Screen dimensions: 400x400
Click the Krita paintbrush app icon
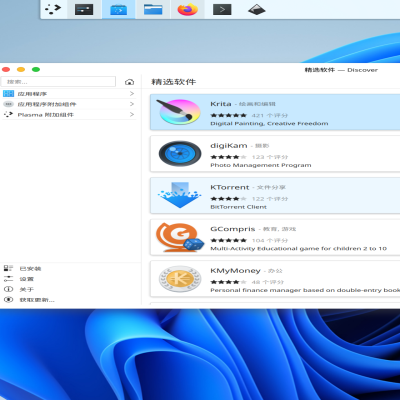point(179,112)
